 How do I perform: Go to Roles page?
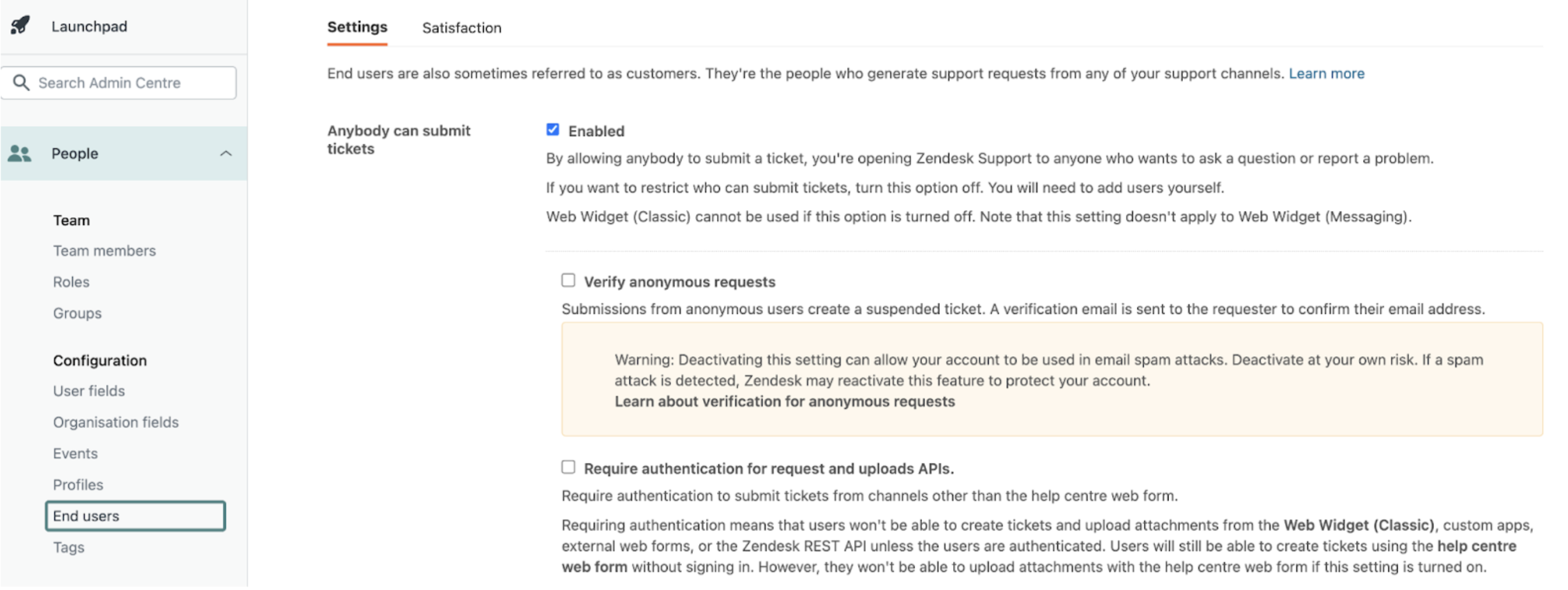[x=71, y=282]
